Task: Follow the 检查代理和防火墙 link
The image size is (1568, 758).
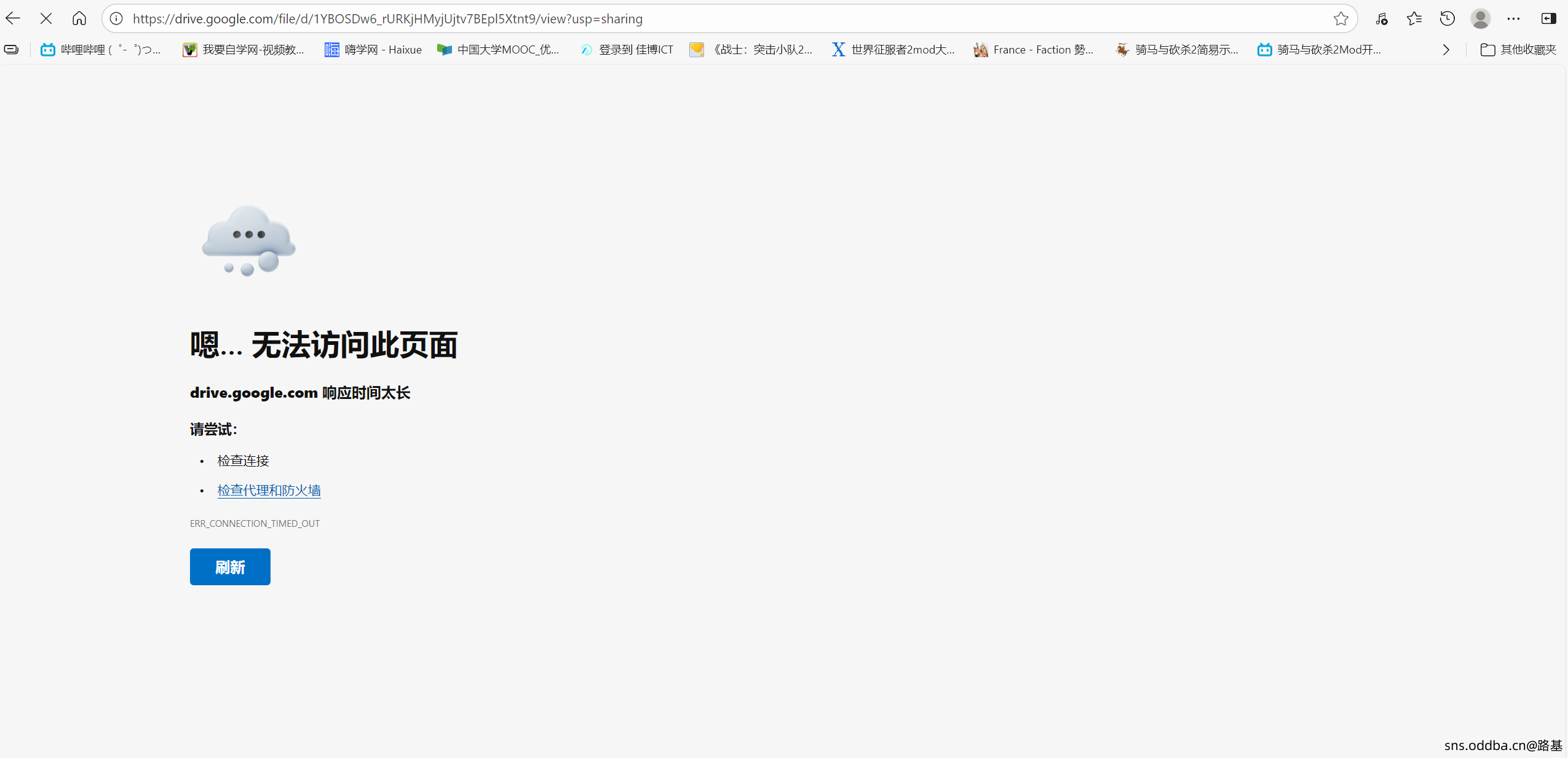Action: point(269,490)
